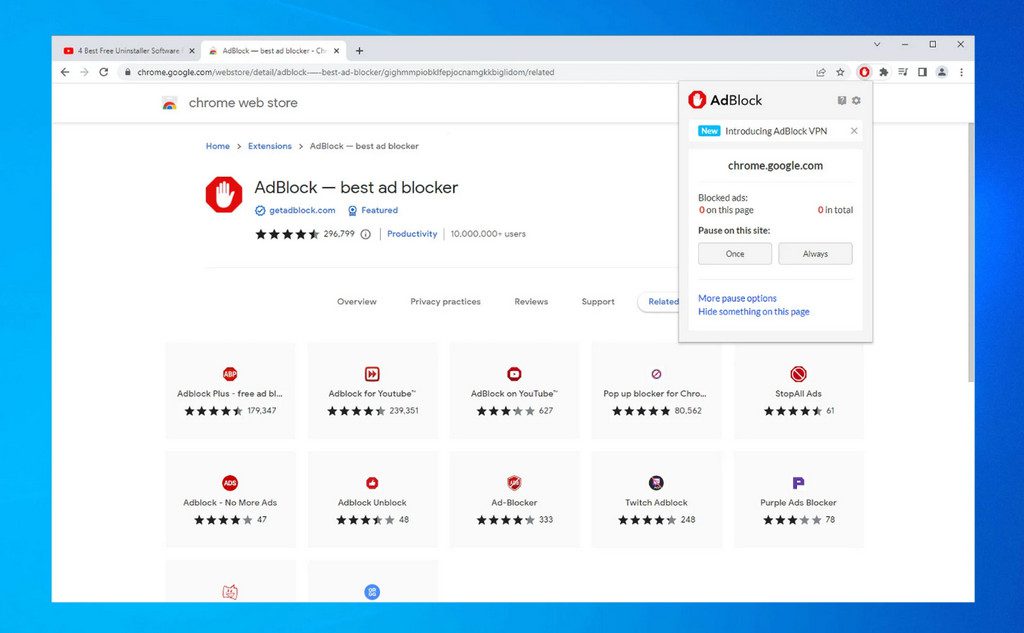This screenshot has height=633, width=1024.
Task: Click the site lock icon in address bar
Action: click(x=128, y=72)
